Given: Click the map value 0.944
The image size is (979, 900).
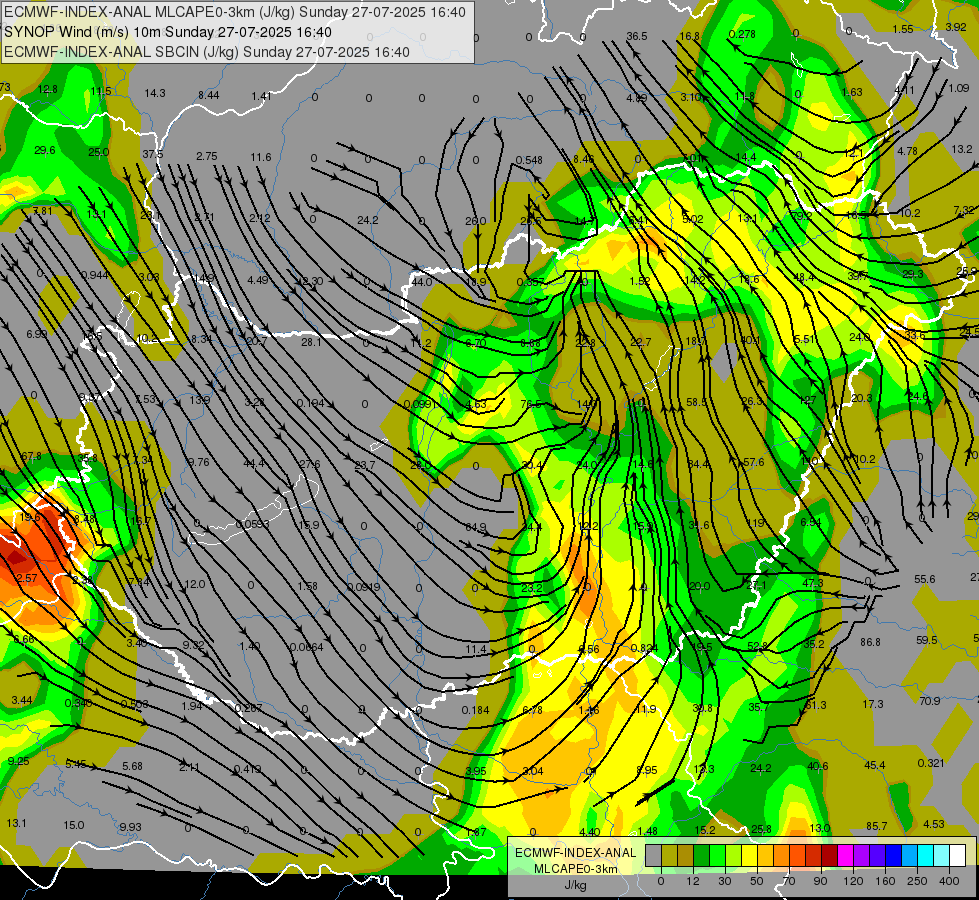Looking at the screenshot, I should pos(94,275).
